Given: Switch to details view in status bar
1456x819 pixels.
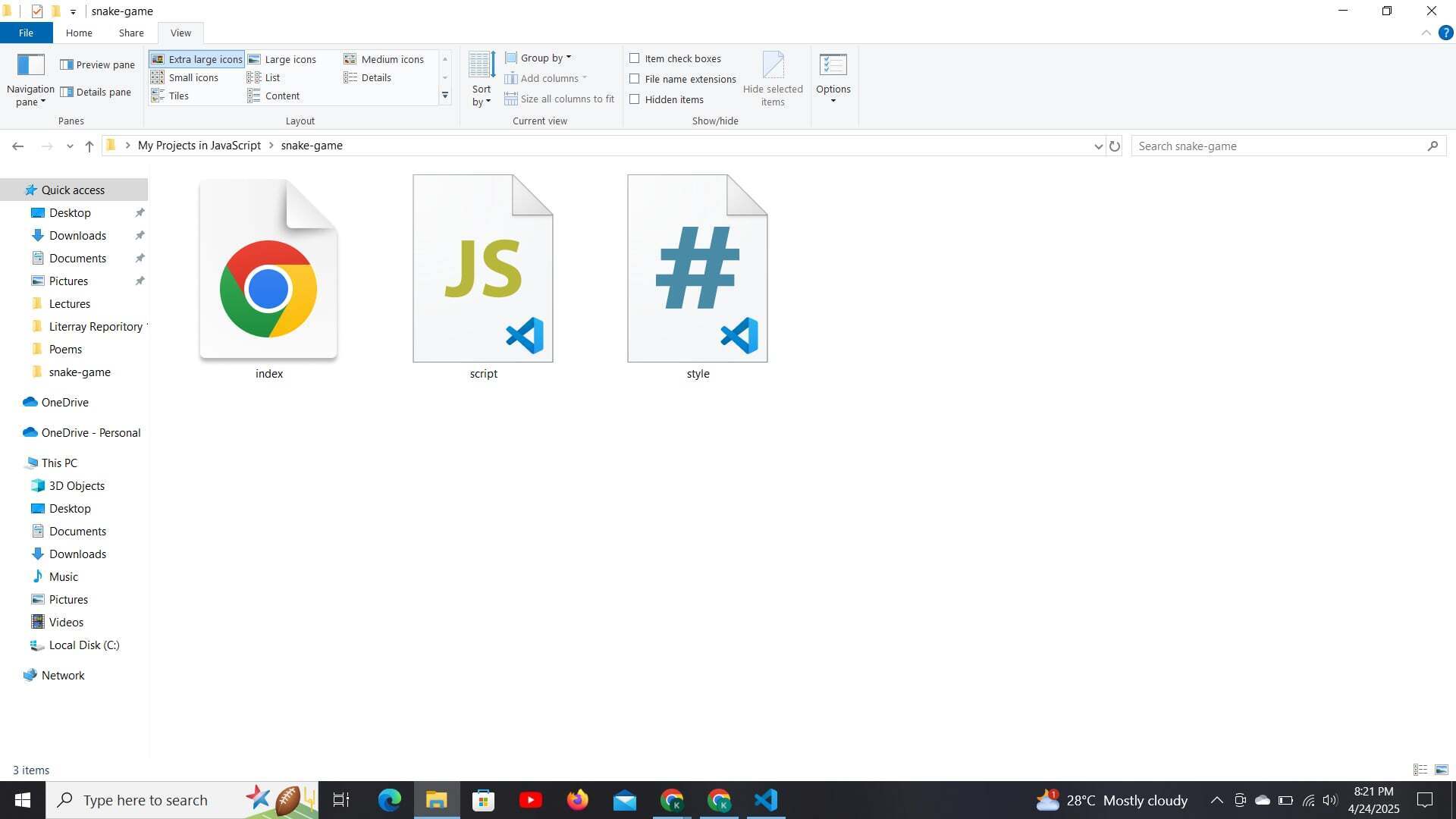Looking at the screenshot, I should click(x=1420, y=770).
